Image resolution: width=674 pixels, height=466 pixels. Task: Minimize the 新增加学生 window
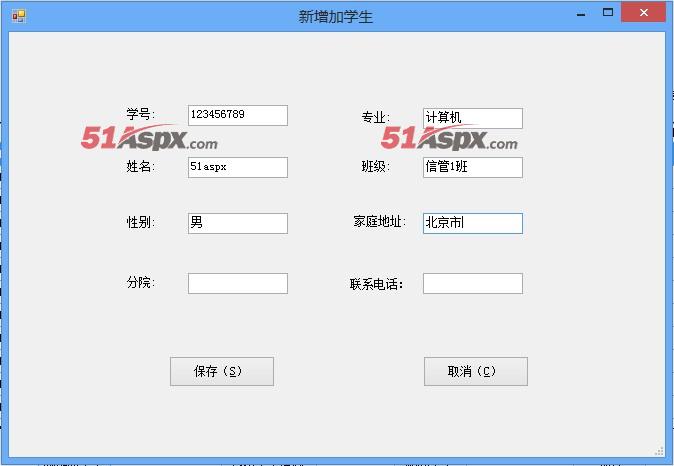click(581, 14)
